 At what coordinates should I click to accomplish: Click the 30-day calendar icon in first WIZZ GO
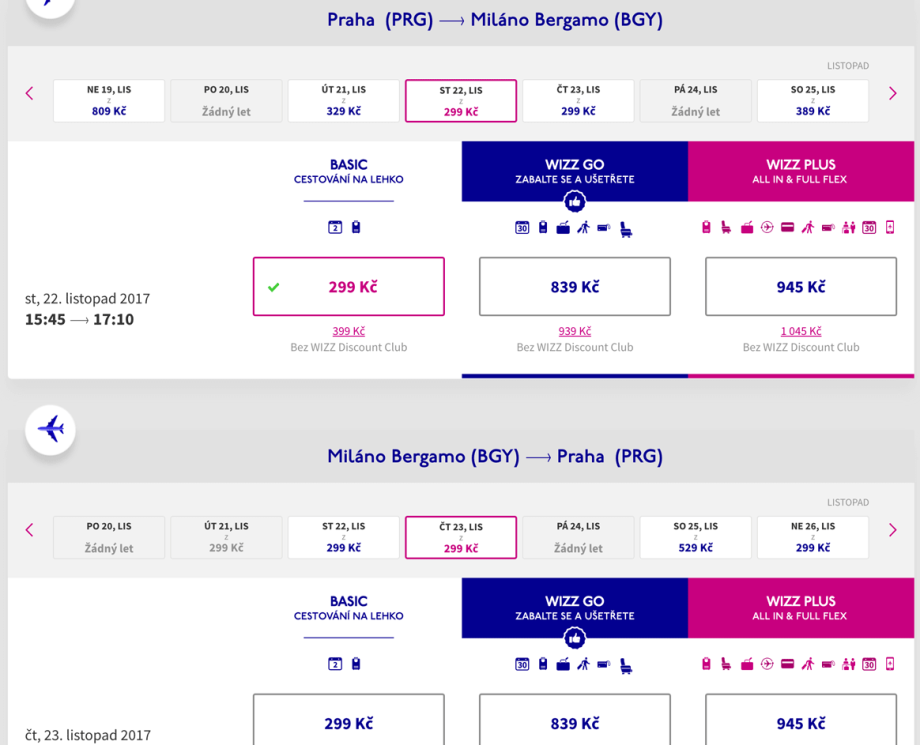pyautogui.click(x=522, y=228)
